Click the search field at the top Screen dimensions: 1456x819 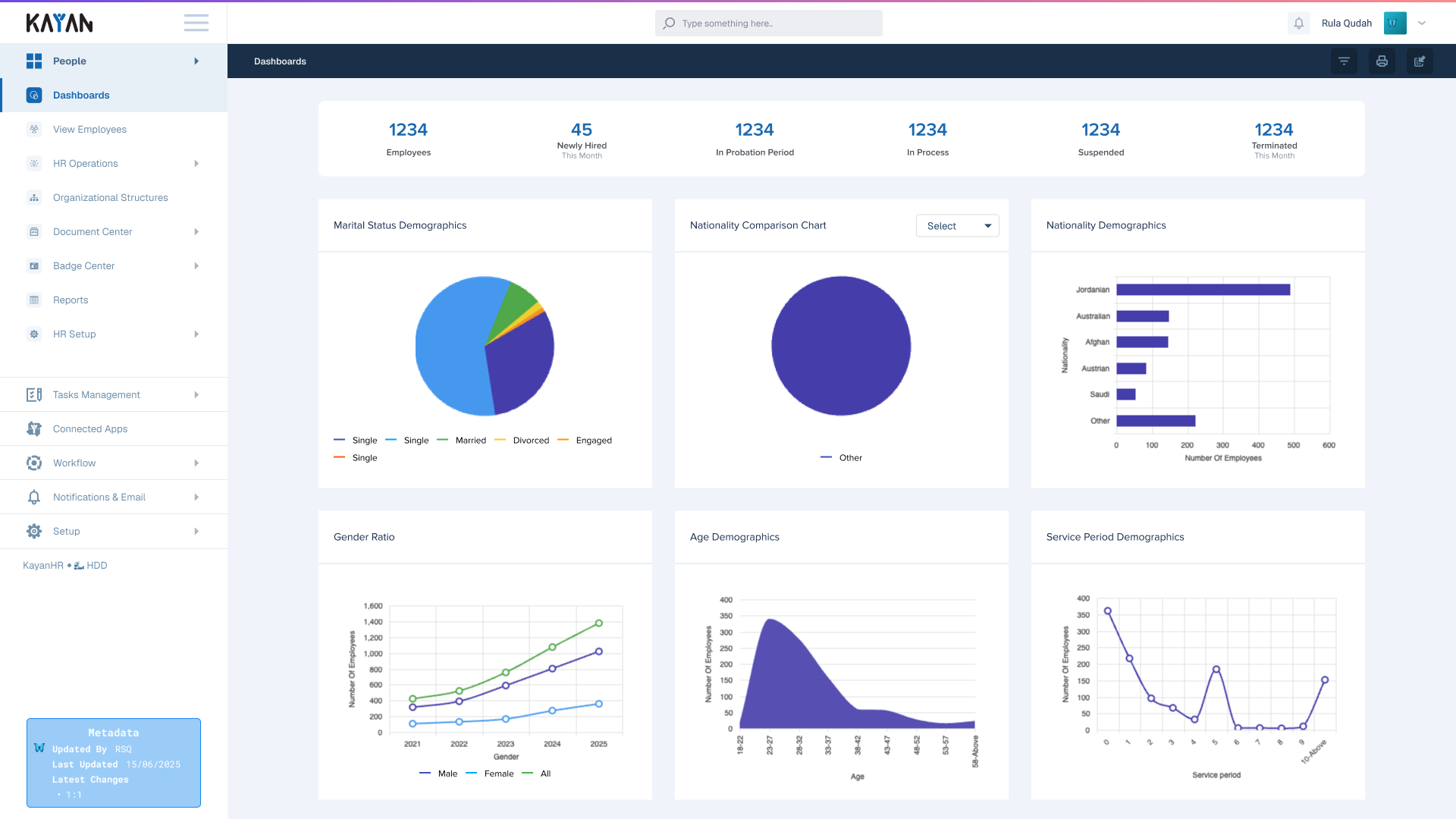768,24
